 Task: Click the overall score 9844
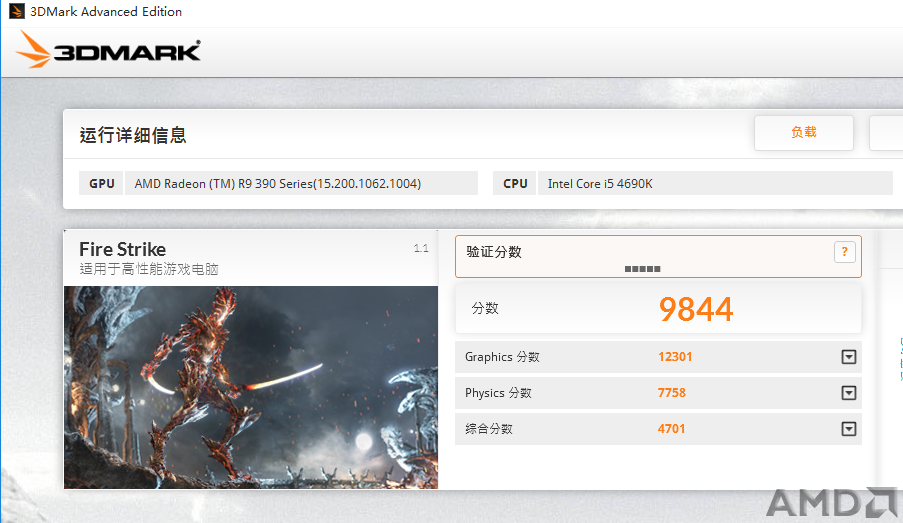696,309
